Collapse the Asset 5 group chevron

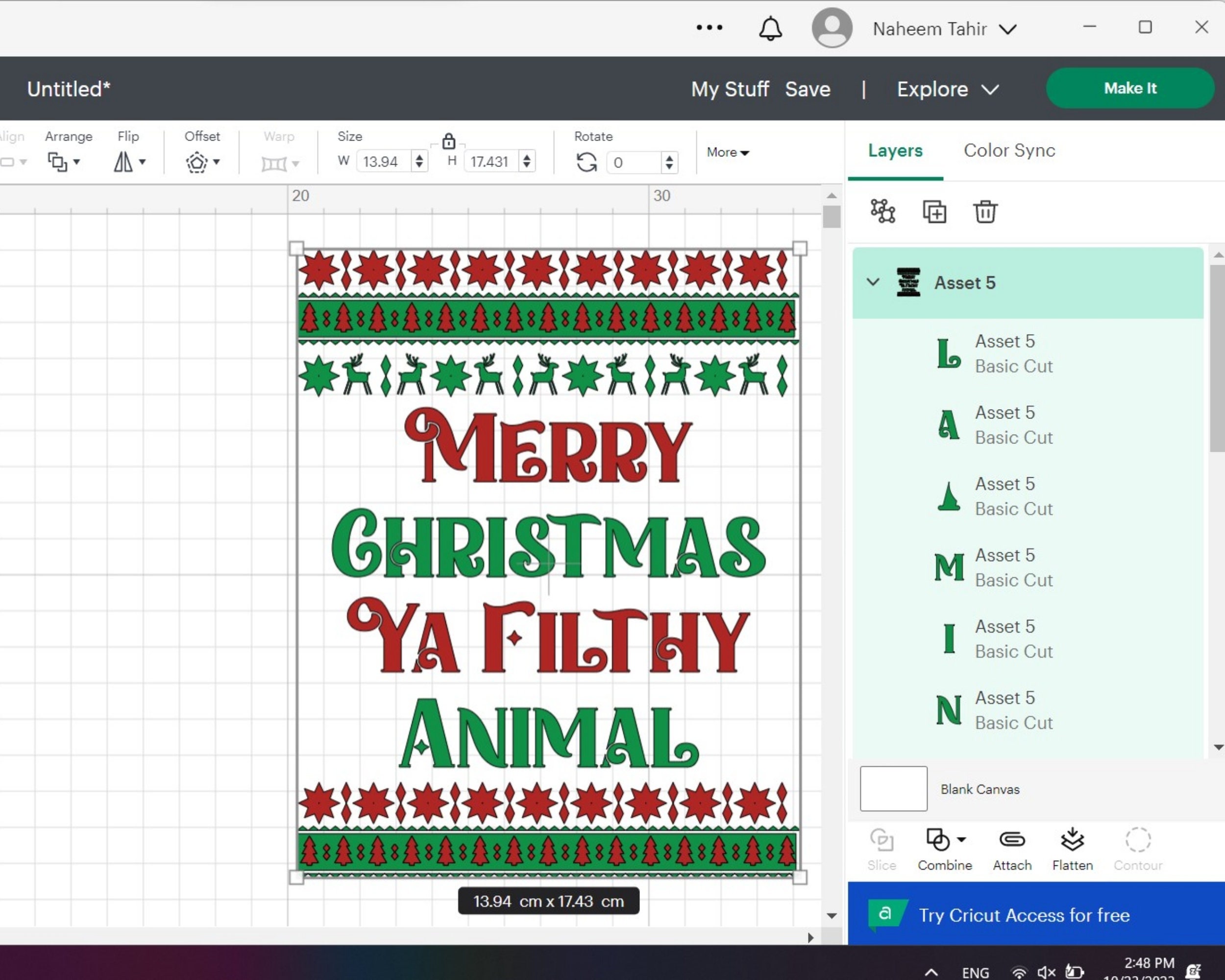click(873, 282)
